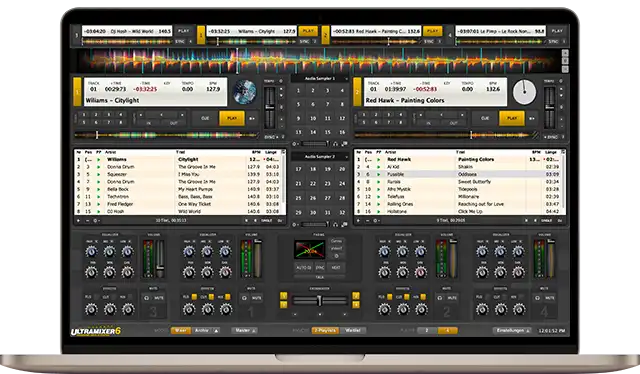Click the green play arrow in Squeezer row

(98, 174)
